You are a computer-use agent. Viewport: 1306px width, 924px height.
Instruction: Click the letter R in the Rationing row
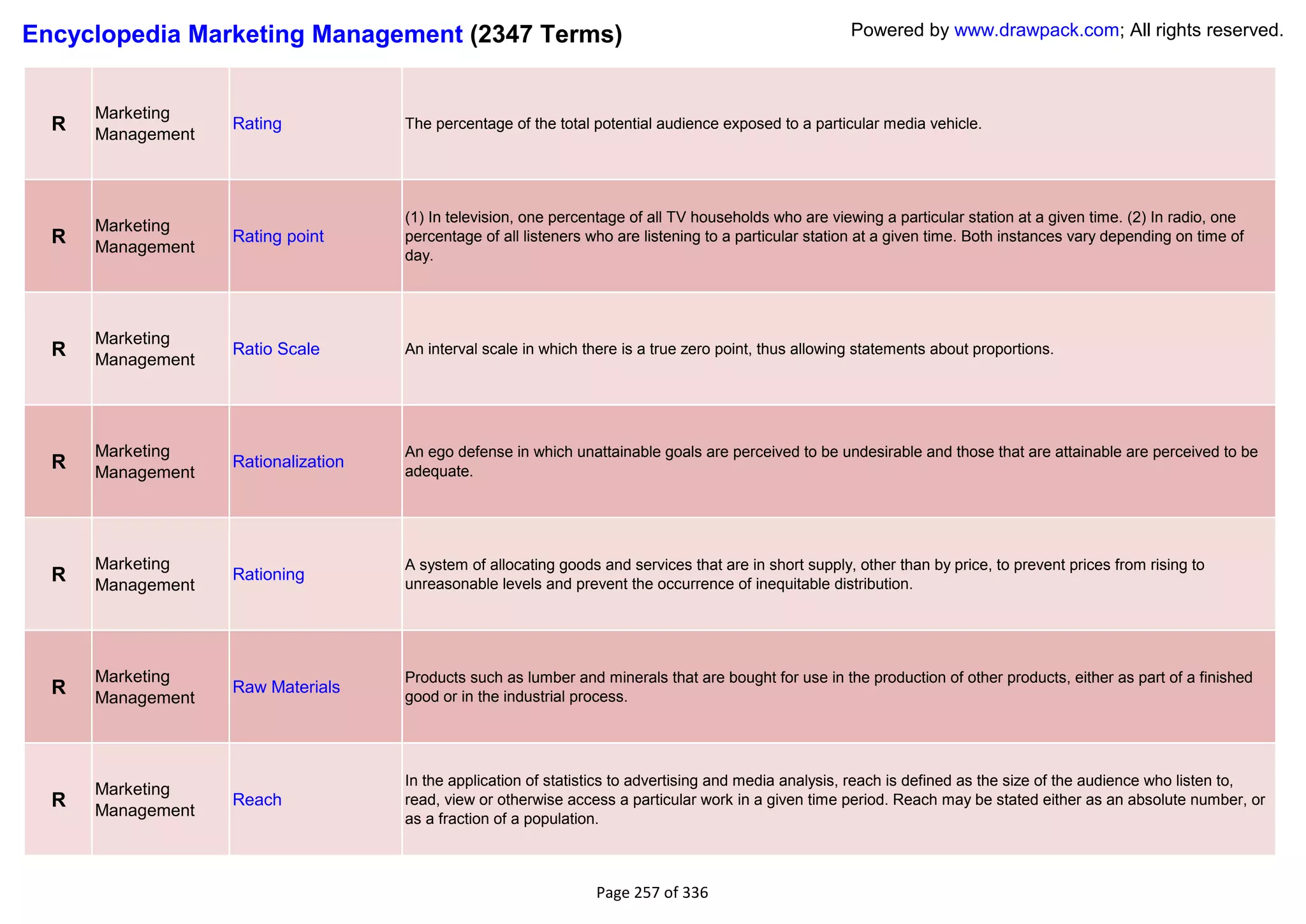59,575
